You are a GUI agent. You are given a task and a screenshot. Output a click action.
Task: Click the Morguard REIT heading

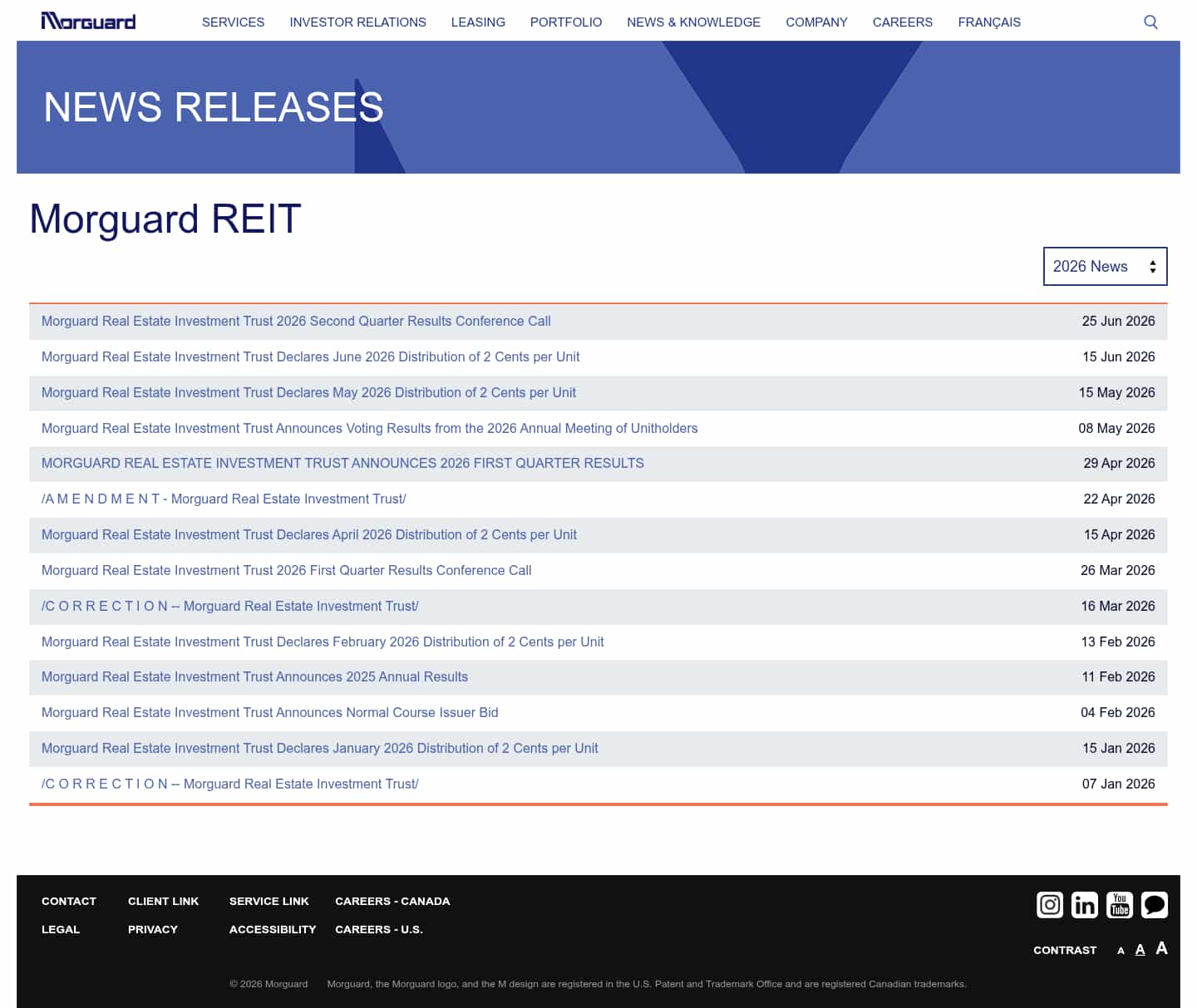(165, 219)
